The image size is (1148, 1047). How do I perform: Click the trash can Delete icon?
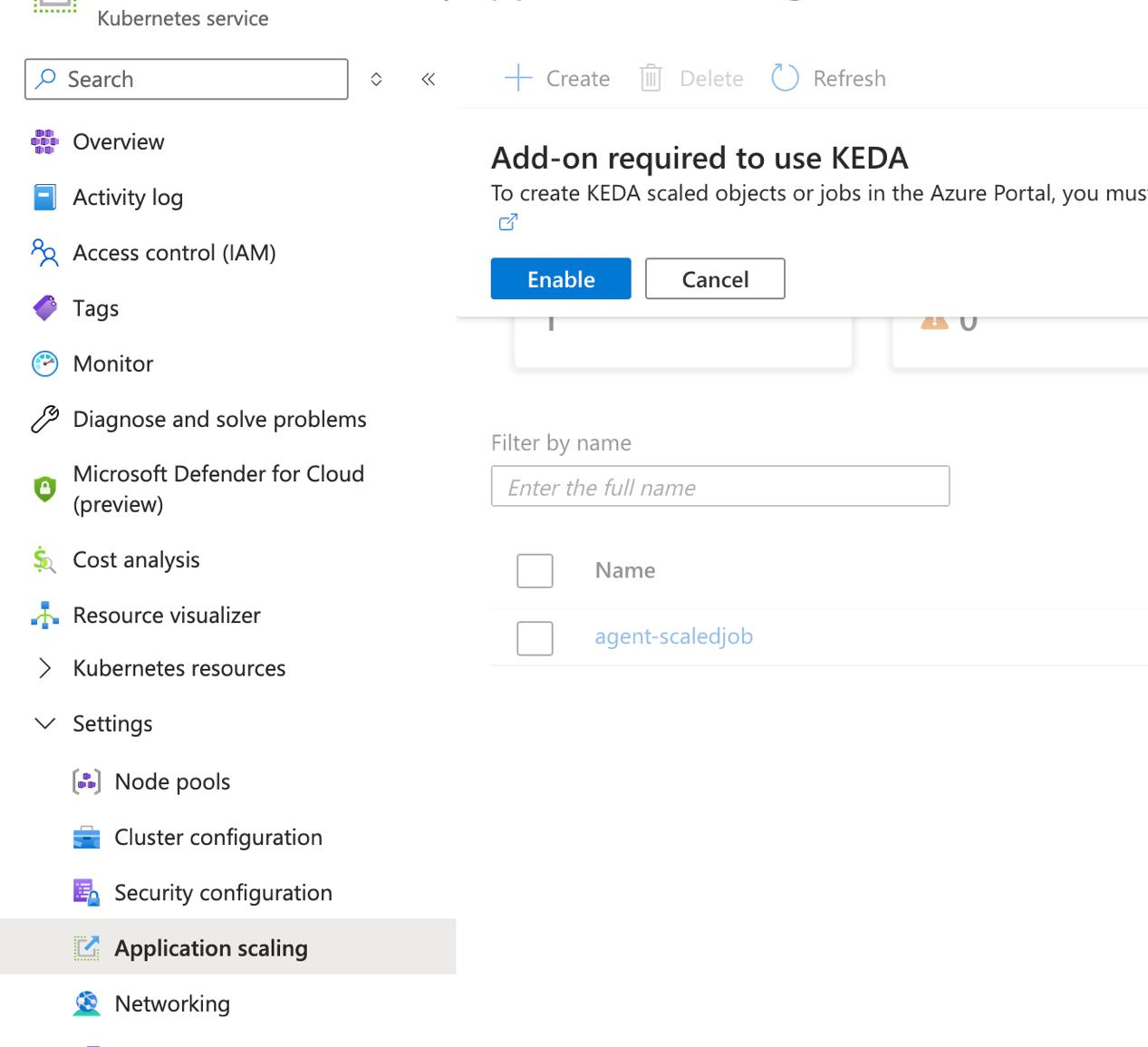pos(651,78)
